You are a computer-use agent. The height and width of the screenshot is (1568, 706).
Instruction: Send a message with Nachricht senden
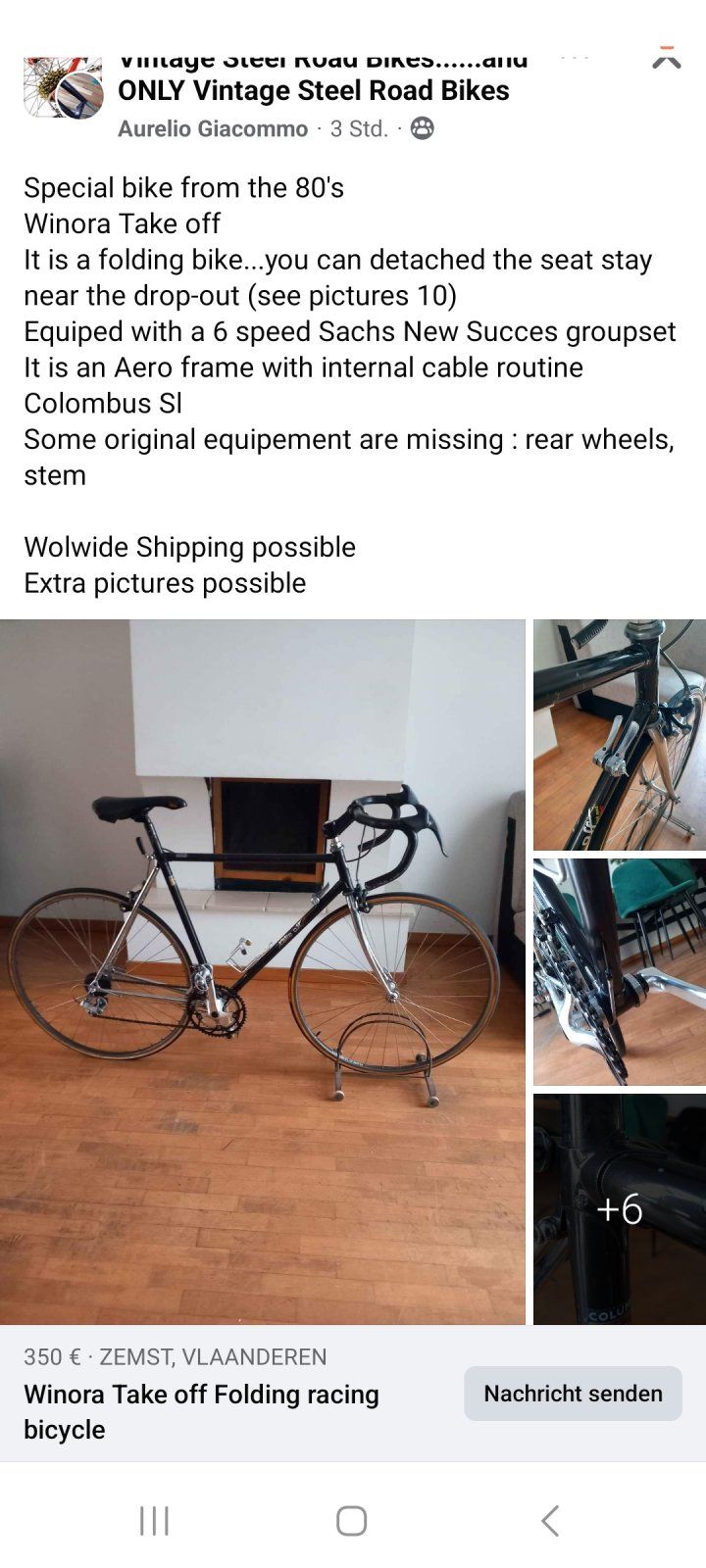pyautogui.click(x=573, y=1394)
